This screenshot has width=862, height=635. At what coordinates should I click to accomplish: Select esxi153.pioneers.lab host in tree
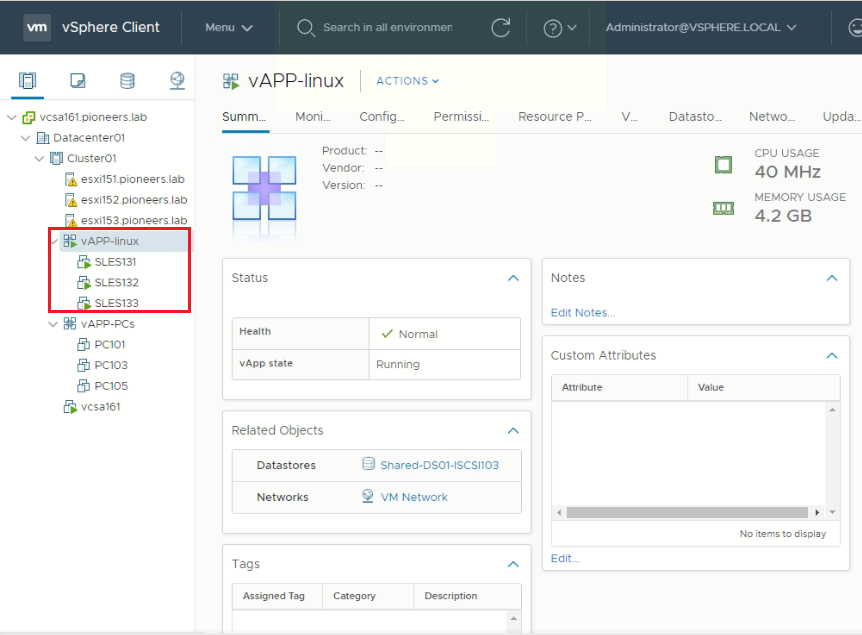click(134, 220)
